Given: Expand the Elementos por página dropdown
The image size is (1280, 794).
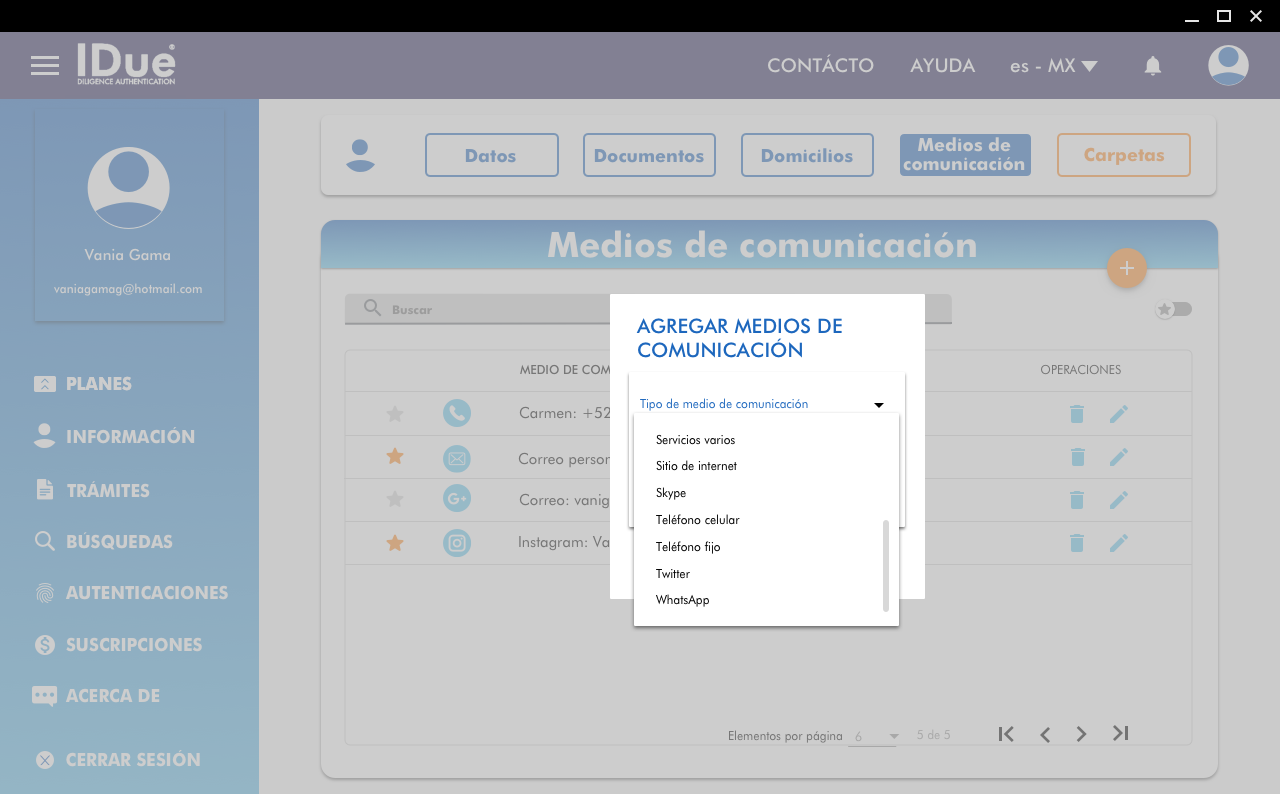Looking at the screenshot, I should point(875,736).
